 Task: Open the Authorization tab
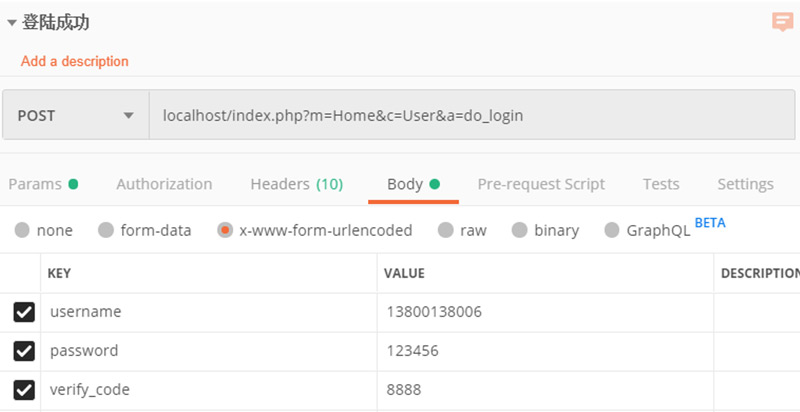click(x=164, y=184)
